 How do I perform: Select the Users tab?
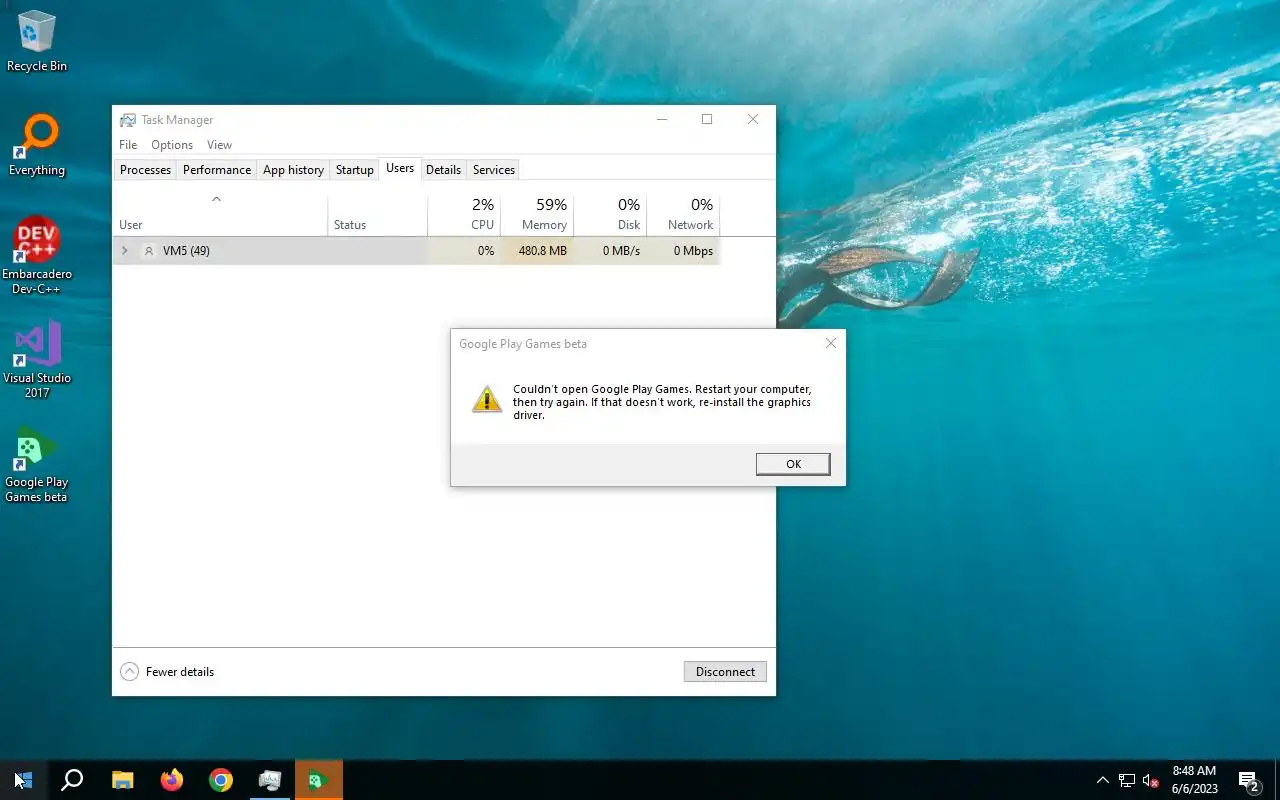click(400, 169)
